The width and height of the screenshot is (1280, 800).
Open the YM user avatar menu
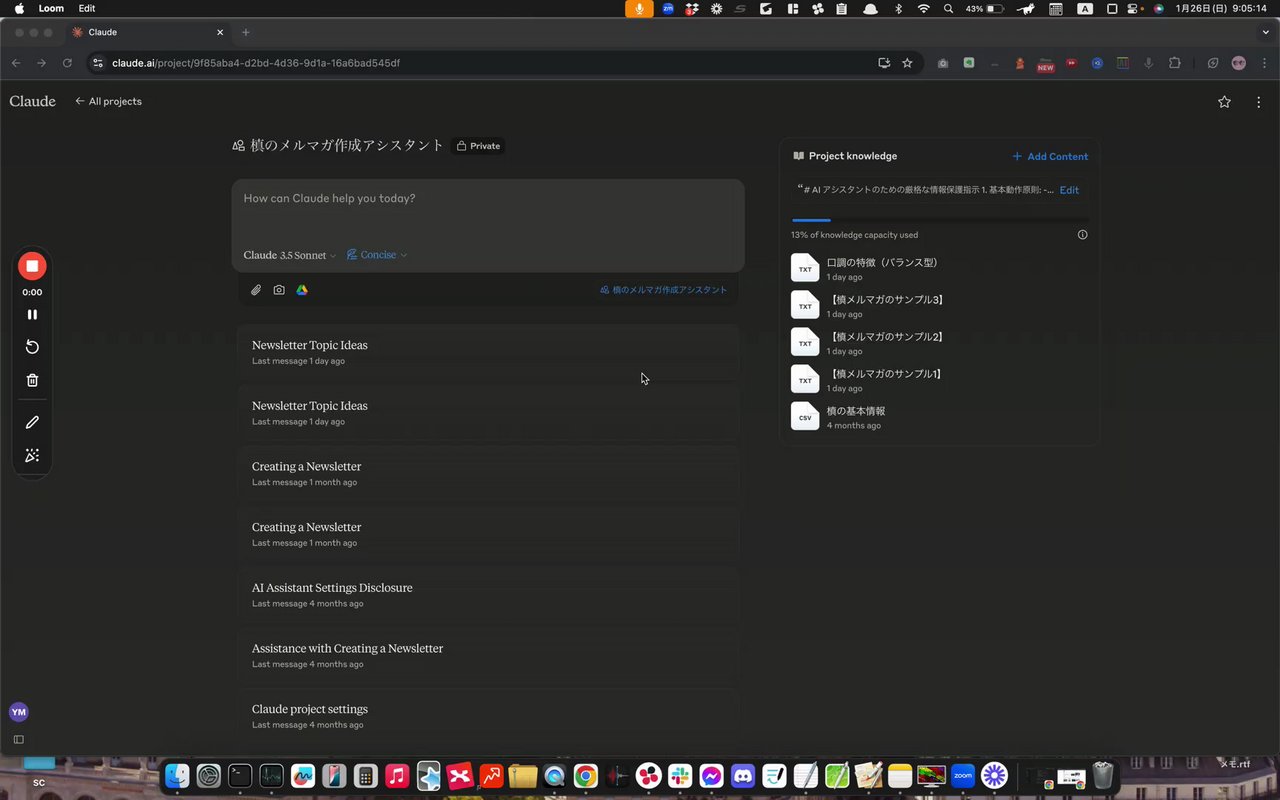point(18,712)
